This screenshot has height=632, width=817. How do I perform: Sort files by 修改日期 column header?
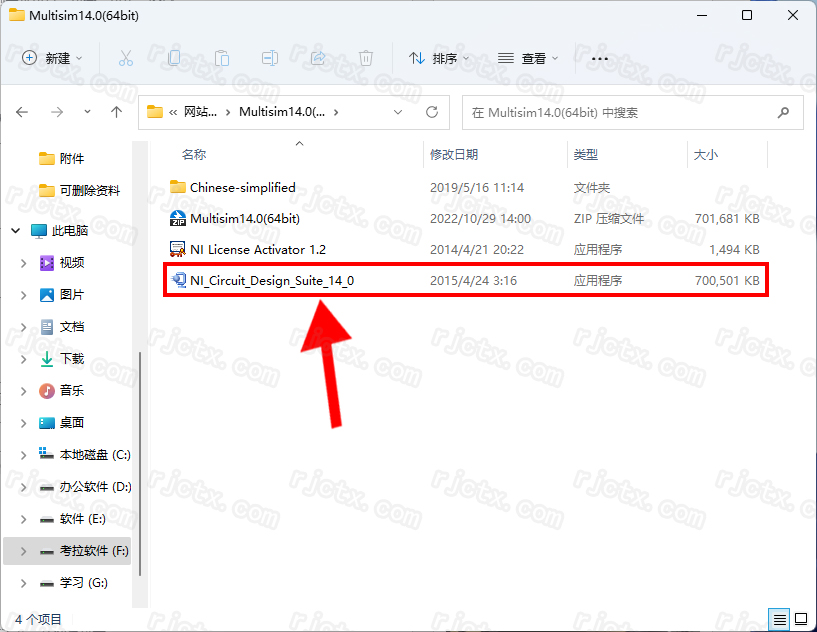(x=454, y=155)
